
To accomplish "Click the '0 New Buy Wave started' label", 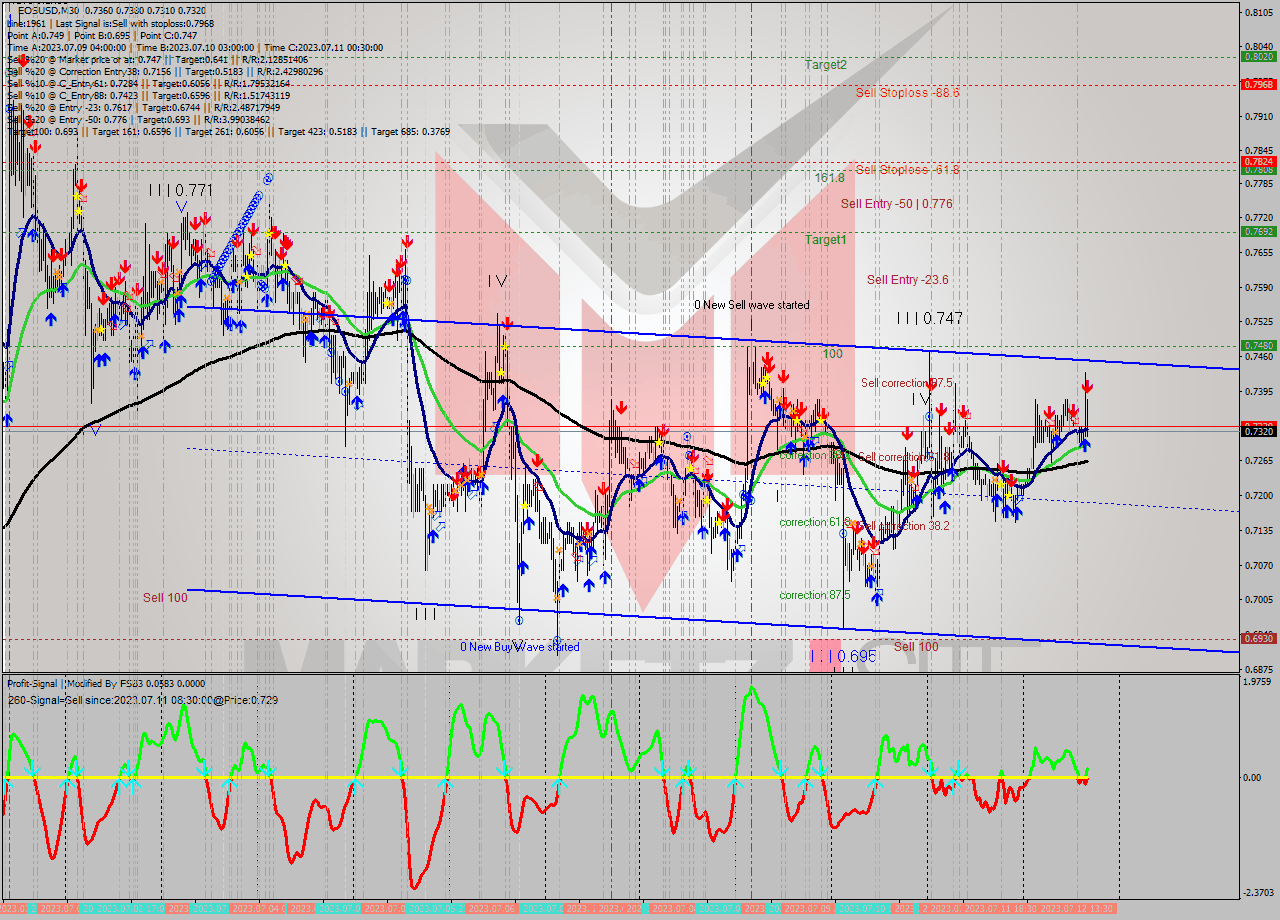I will click(x=520, y=646).
